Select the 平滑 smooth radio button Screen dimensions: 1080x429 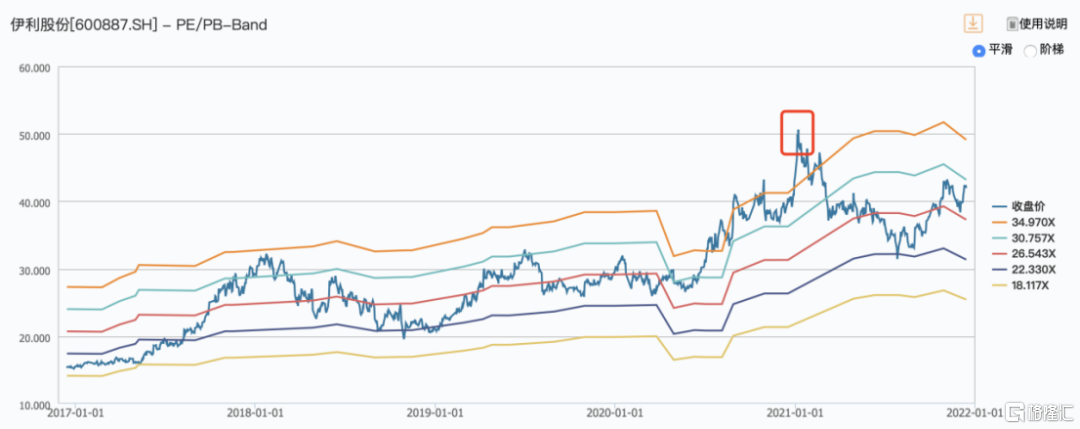pyautogui.click(x=978, y=50)
